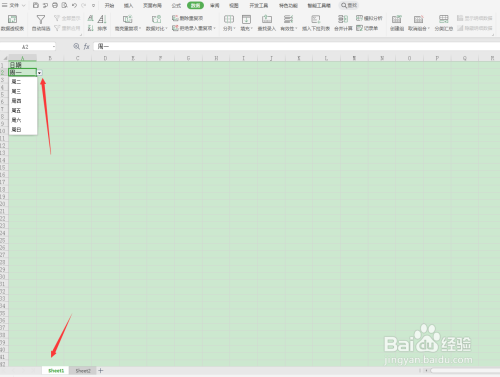Click the 查找录入 lookup entry icon
The width and height of the screenshot is (500, 377).
click(267, 19)
